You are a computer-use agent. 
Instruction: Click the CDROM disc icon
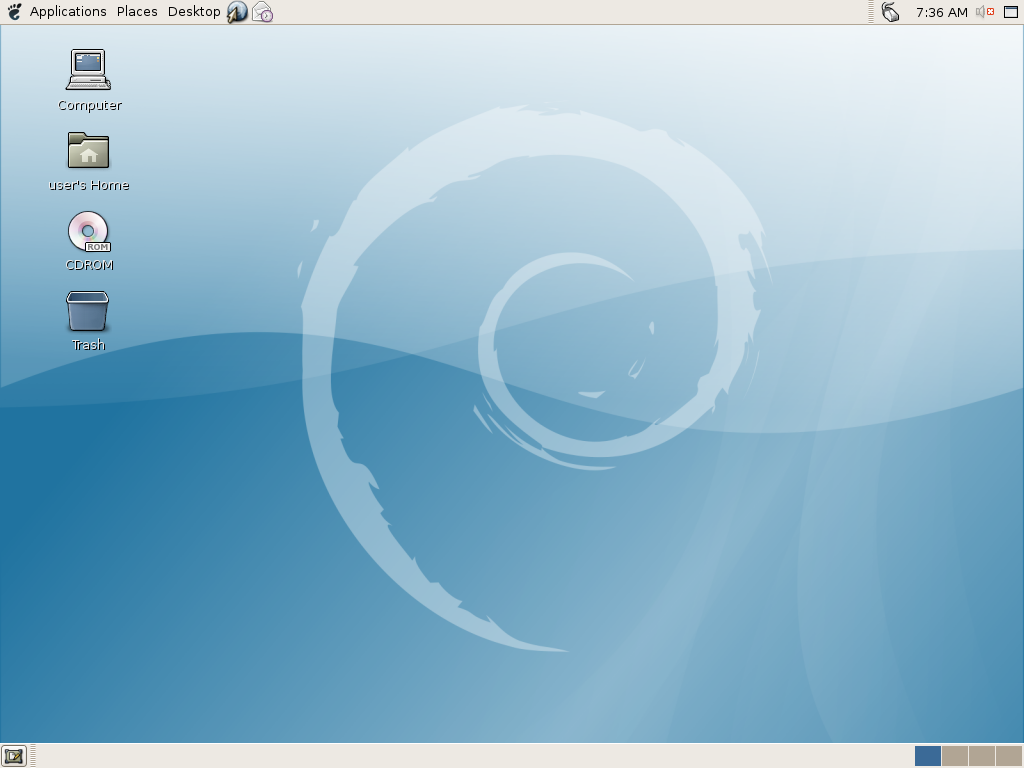click(88, 231)
